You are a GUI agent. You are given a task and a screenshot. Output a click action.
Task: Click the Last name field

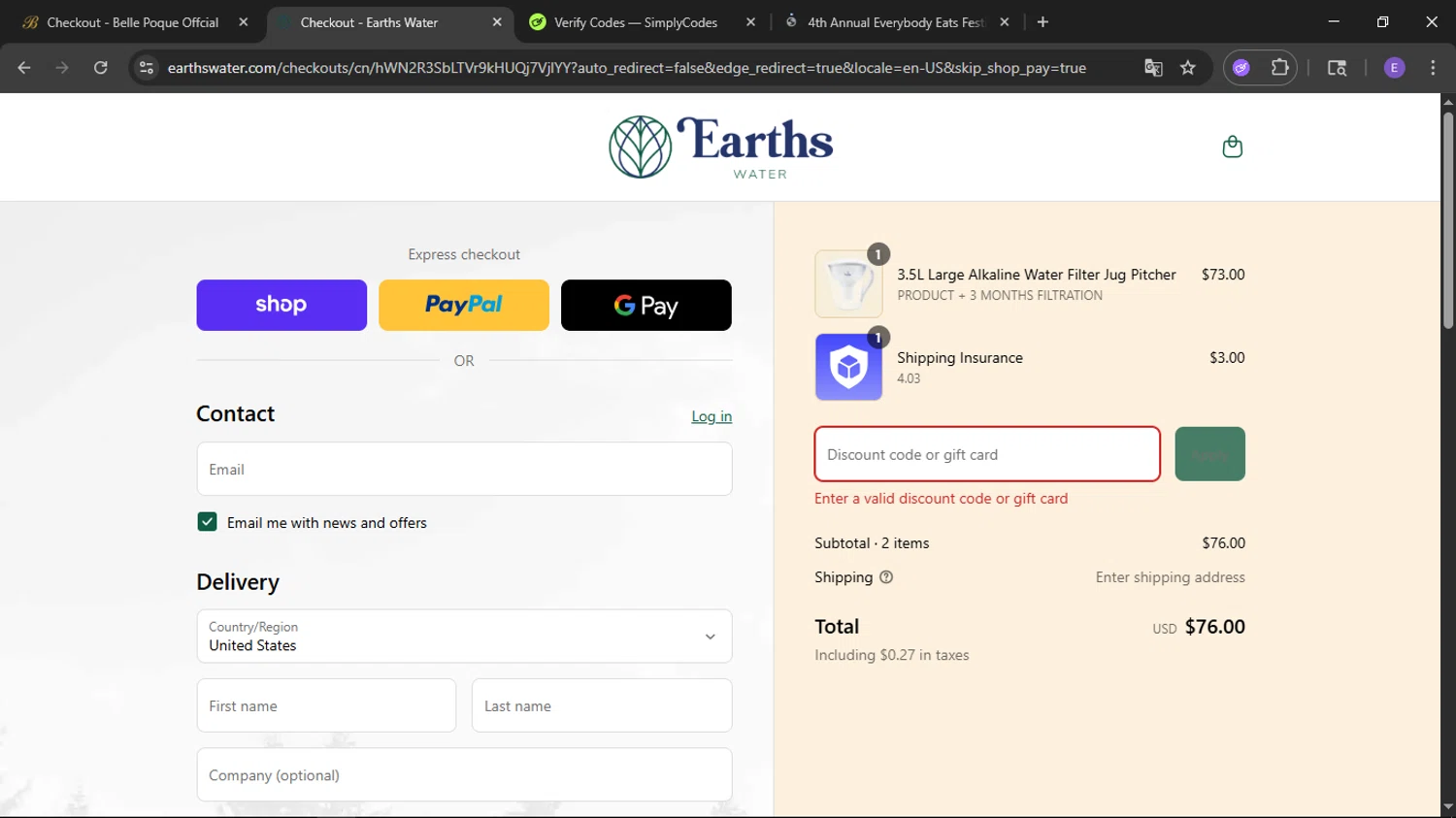(602, 705)
